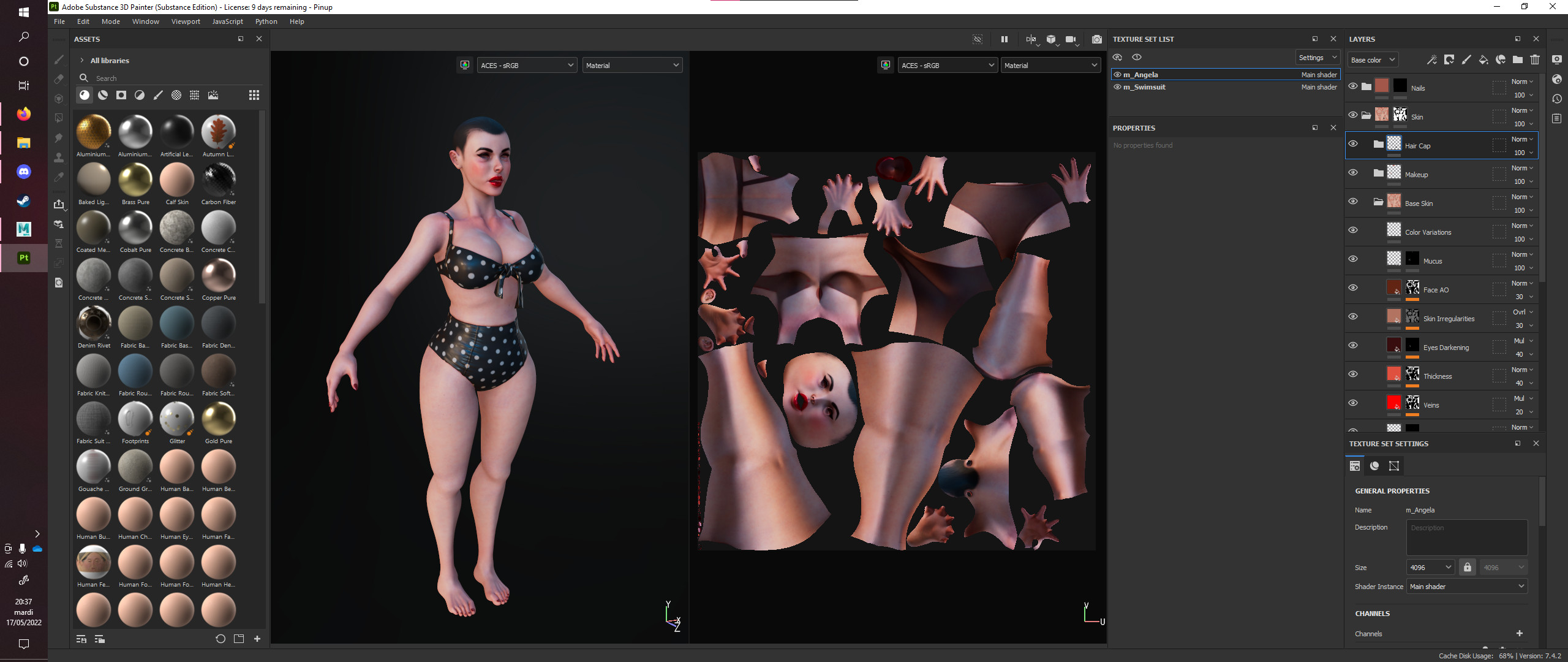Add a new folder in Layers panel

click(x=1517, y=59)
